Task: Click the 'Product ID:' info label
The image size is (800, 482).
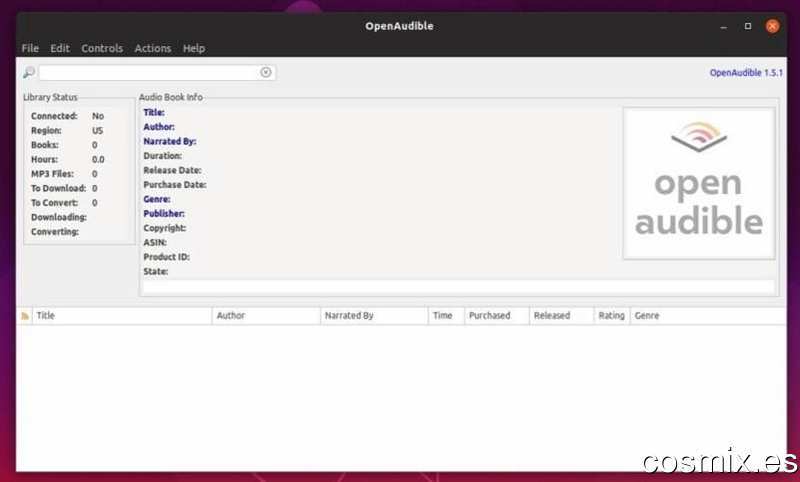Action: click(166, 257)
